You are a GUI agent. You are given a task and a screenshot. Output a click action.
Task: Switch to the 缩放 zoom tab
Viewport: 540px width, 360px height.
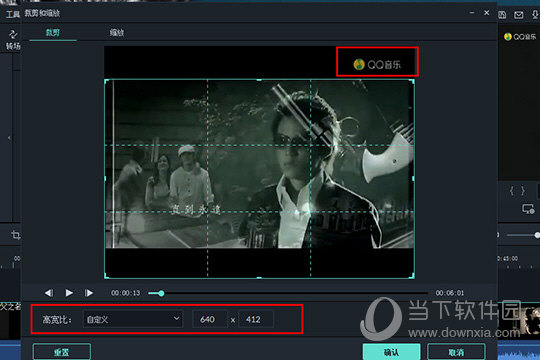click(117, 33)
